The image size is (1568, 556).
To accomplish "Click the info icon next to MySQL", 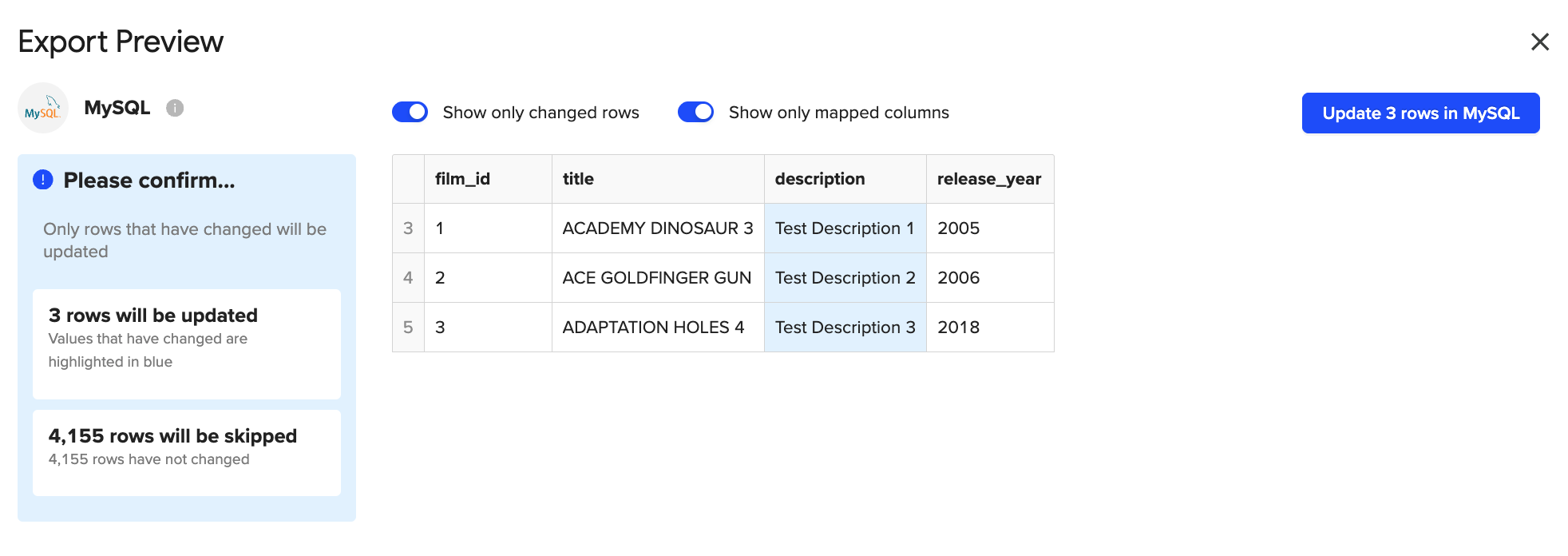I will [x=175, y=108].
